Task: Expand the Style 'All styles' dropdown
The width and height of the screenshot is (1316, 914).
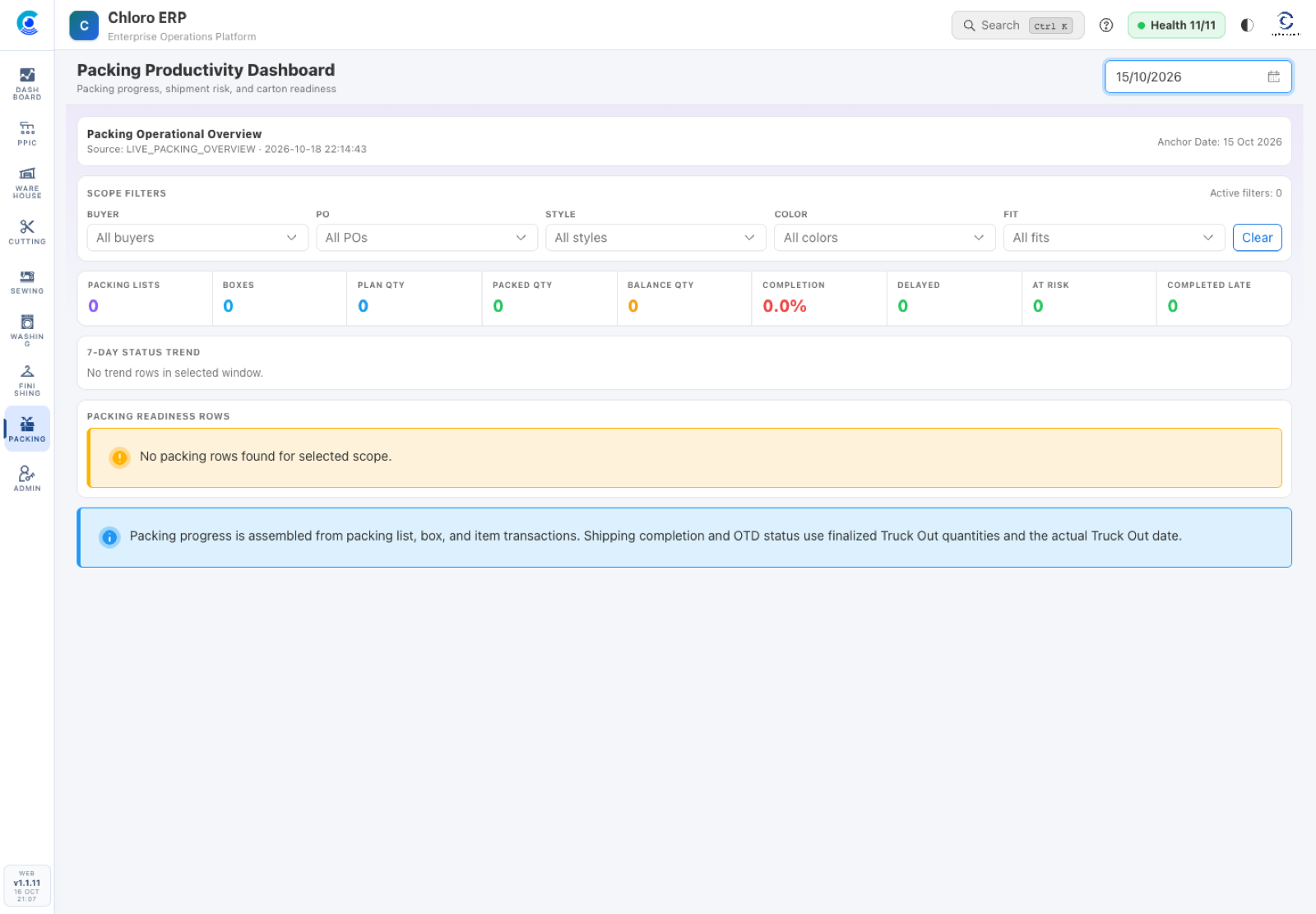Action: click(x=656, y=238)
